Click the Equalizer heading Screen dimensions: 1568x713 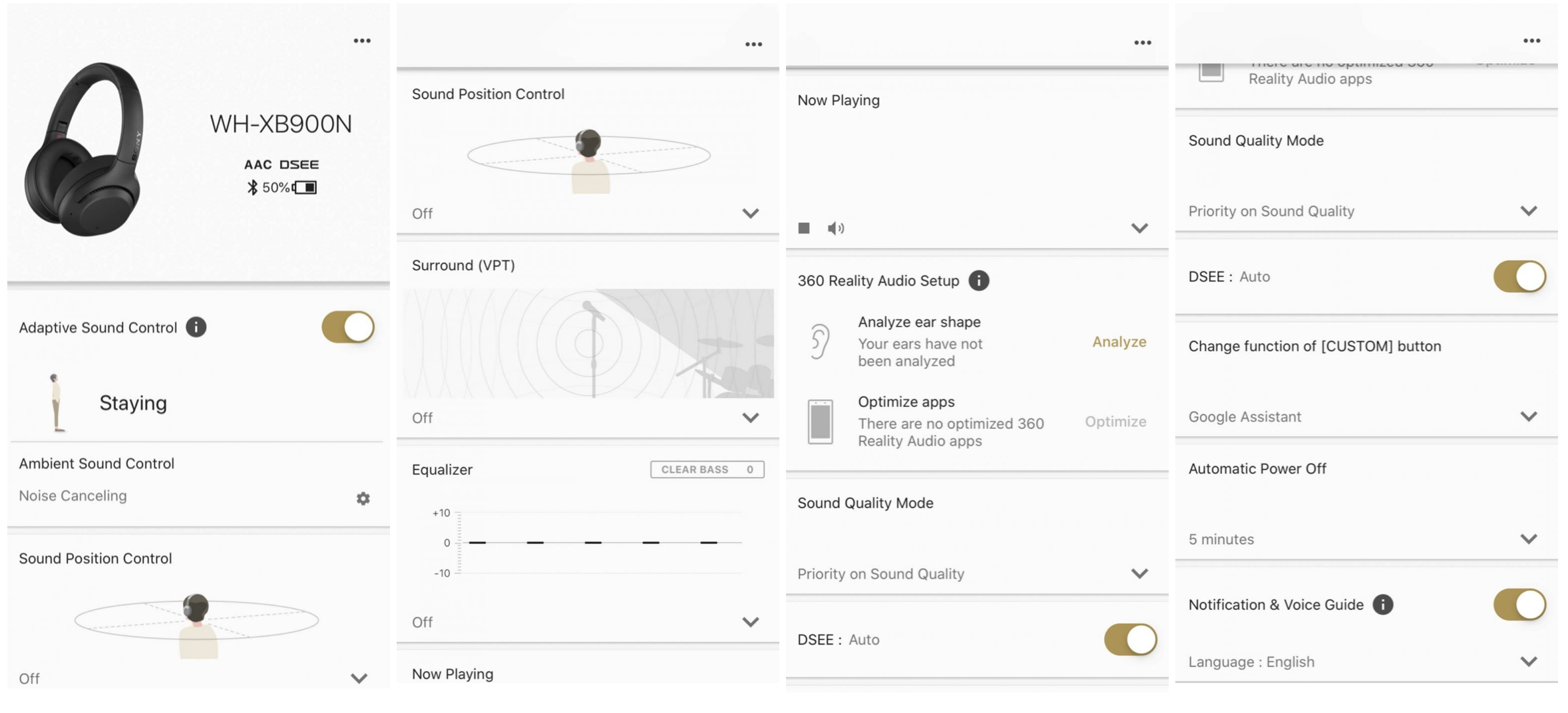click(x=442, y=470)
